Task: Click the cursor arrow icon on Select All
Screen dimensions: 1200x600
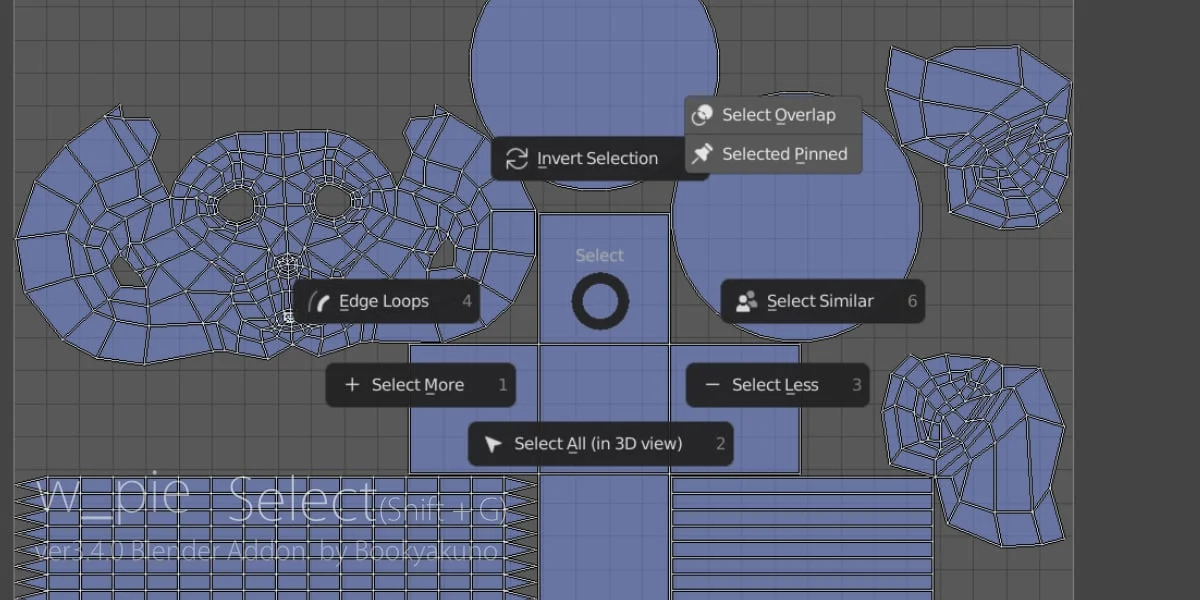Action: tap(492, 444)
